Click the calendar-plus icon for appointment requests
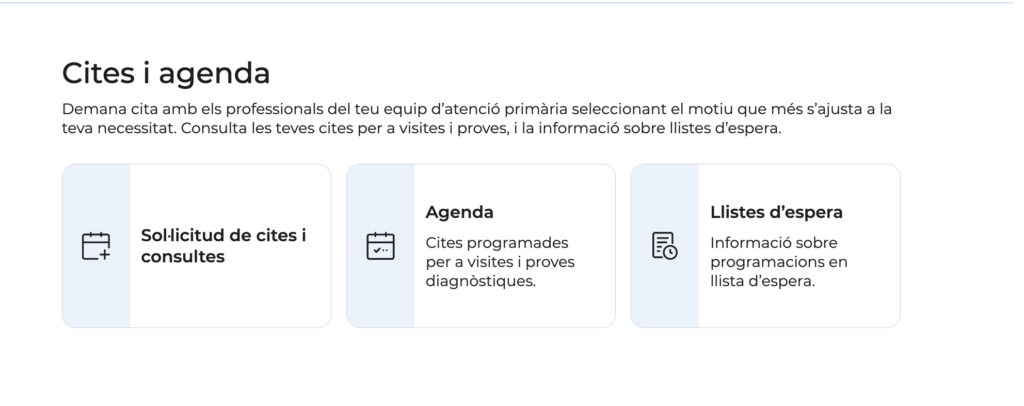Viewport: 1024px width, 406px height. tap(96, 246)
